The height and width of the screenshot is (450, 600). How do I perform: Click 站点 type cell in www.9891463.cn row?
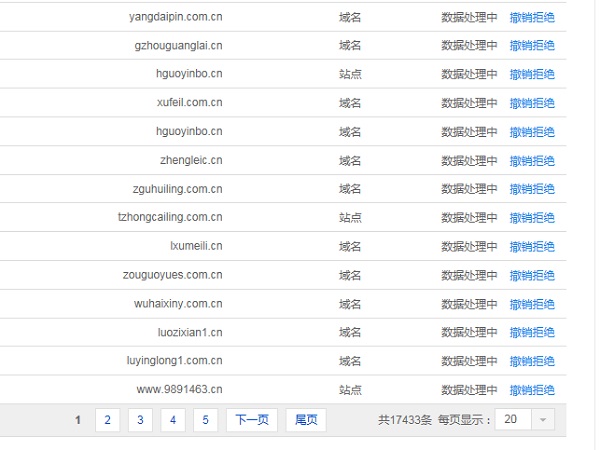[x=350, y=390]
